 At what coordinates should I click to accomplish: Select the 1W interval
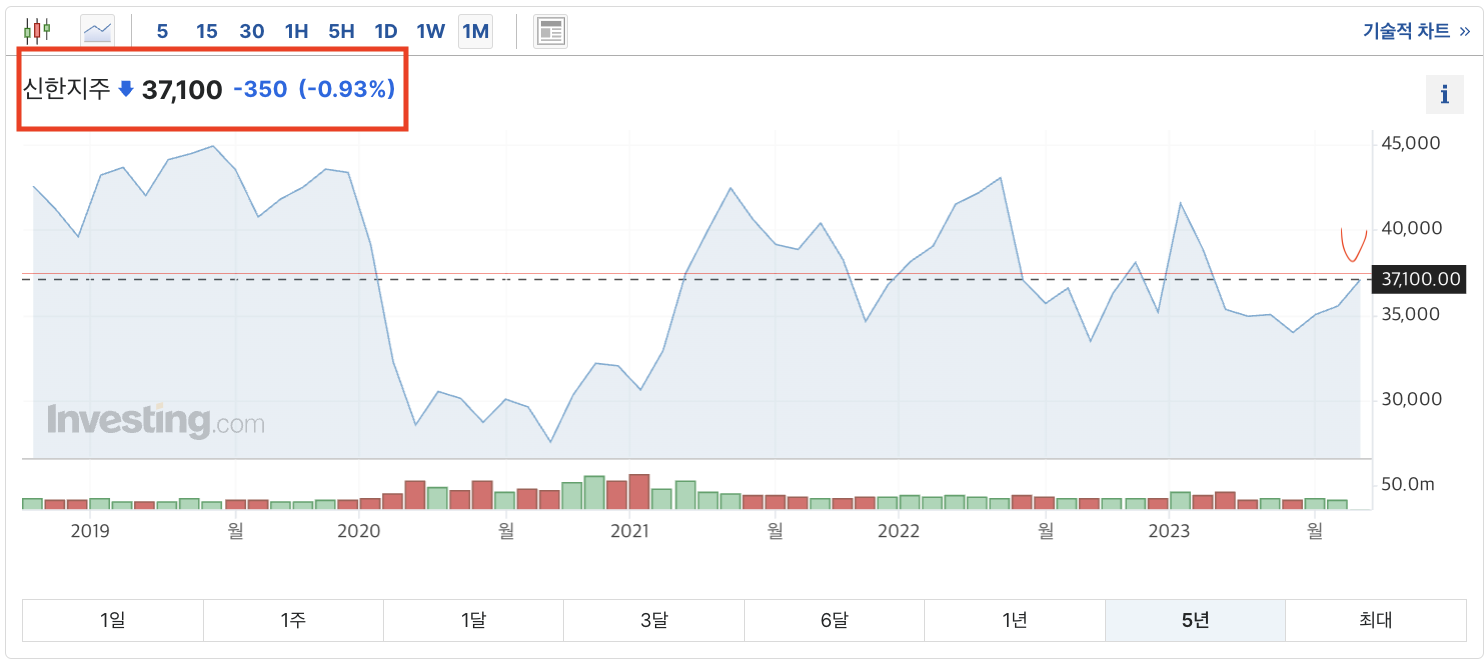click(x=430, y=31)
